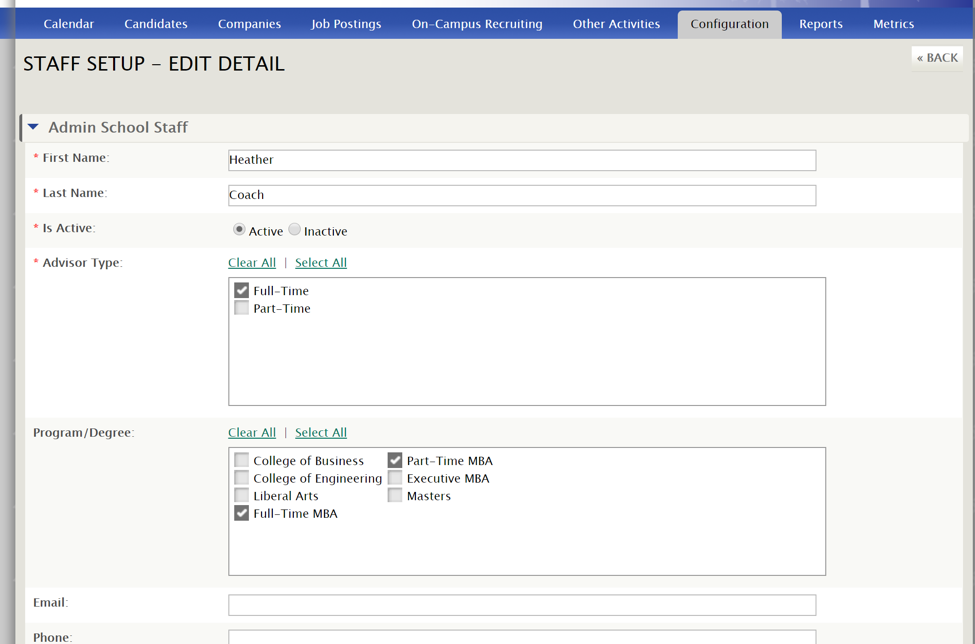Collapse the Admin School Staff section
975x644 pixels.
point(34,127)
